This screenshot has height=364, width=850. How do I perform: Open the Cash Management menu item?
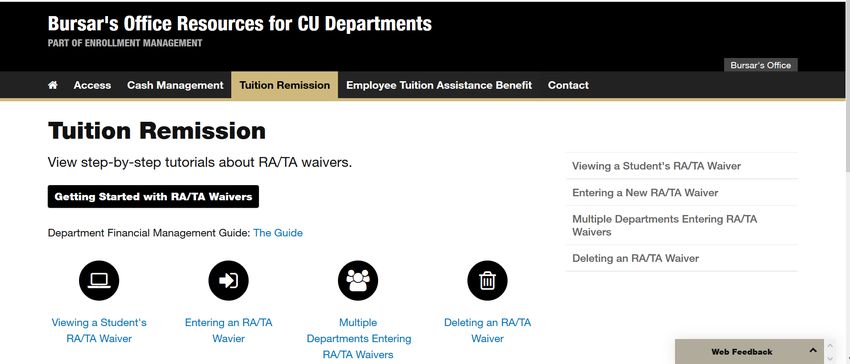click(x=175, y=85)
